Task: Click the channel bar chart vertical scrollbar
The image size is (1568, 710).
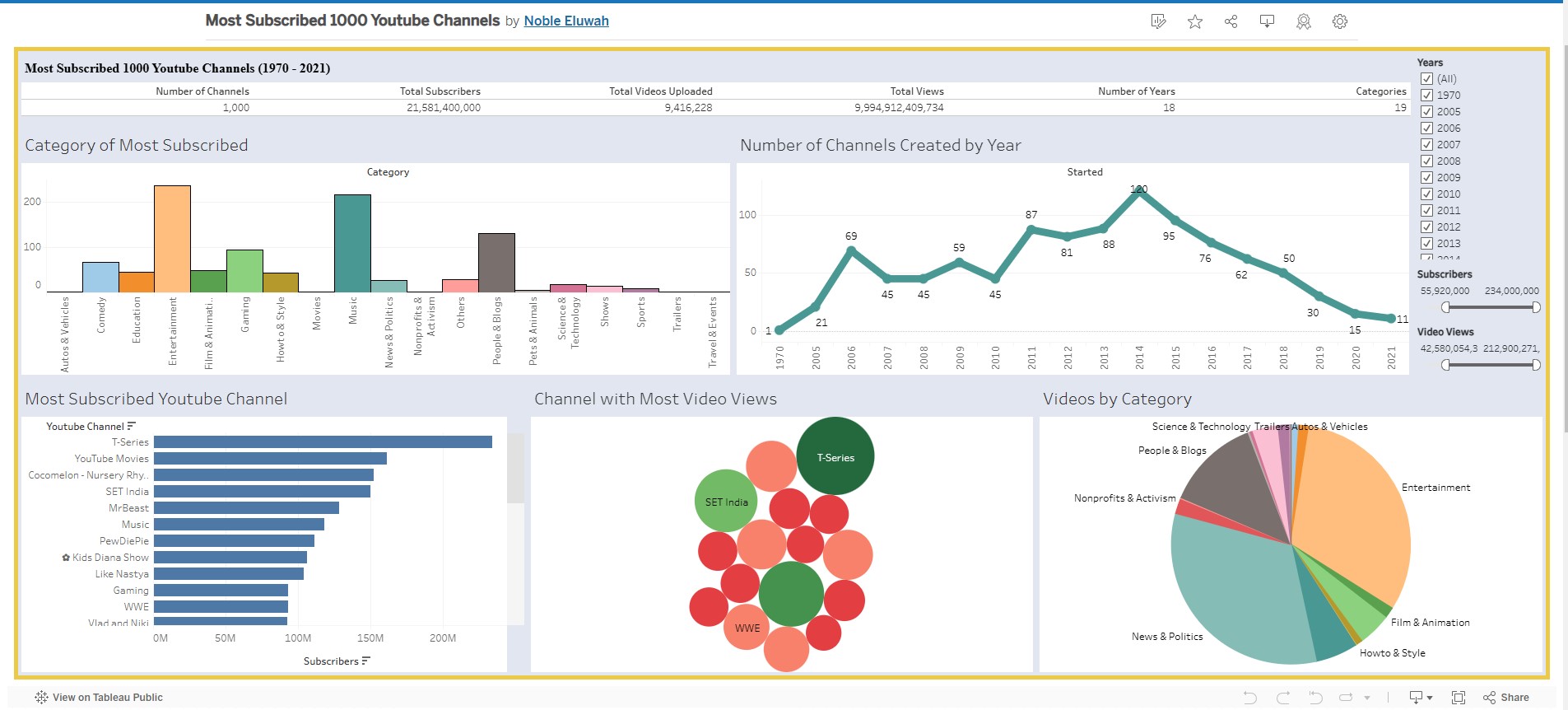Action: point(516,468)
